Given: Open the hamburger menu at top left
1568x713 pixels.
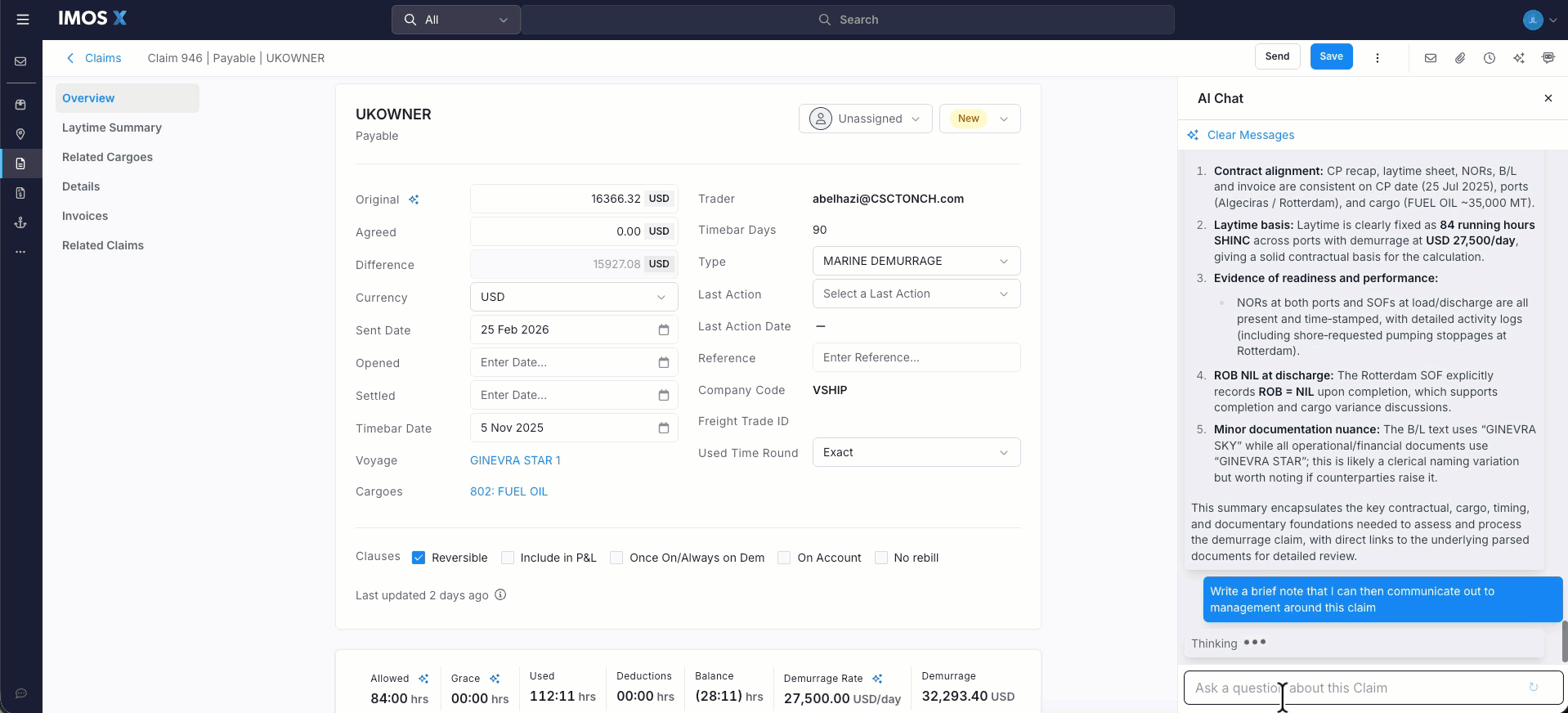Looking at the screenshot, I should pyautogui.click(x=23, y=20).
